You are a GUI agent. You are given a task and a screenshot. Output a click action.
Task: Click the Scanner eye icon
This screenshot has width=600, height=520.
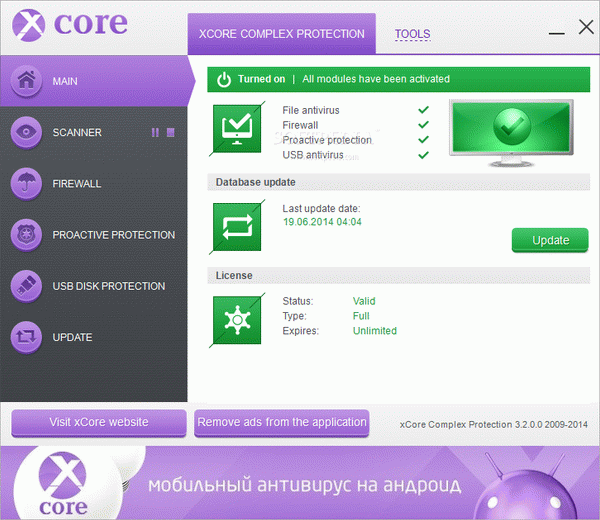tap(26, 132)
